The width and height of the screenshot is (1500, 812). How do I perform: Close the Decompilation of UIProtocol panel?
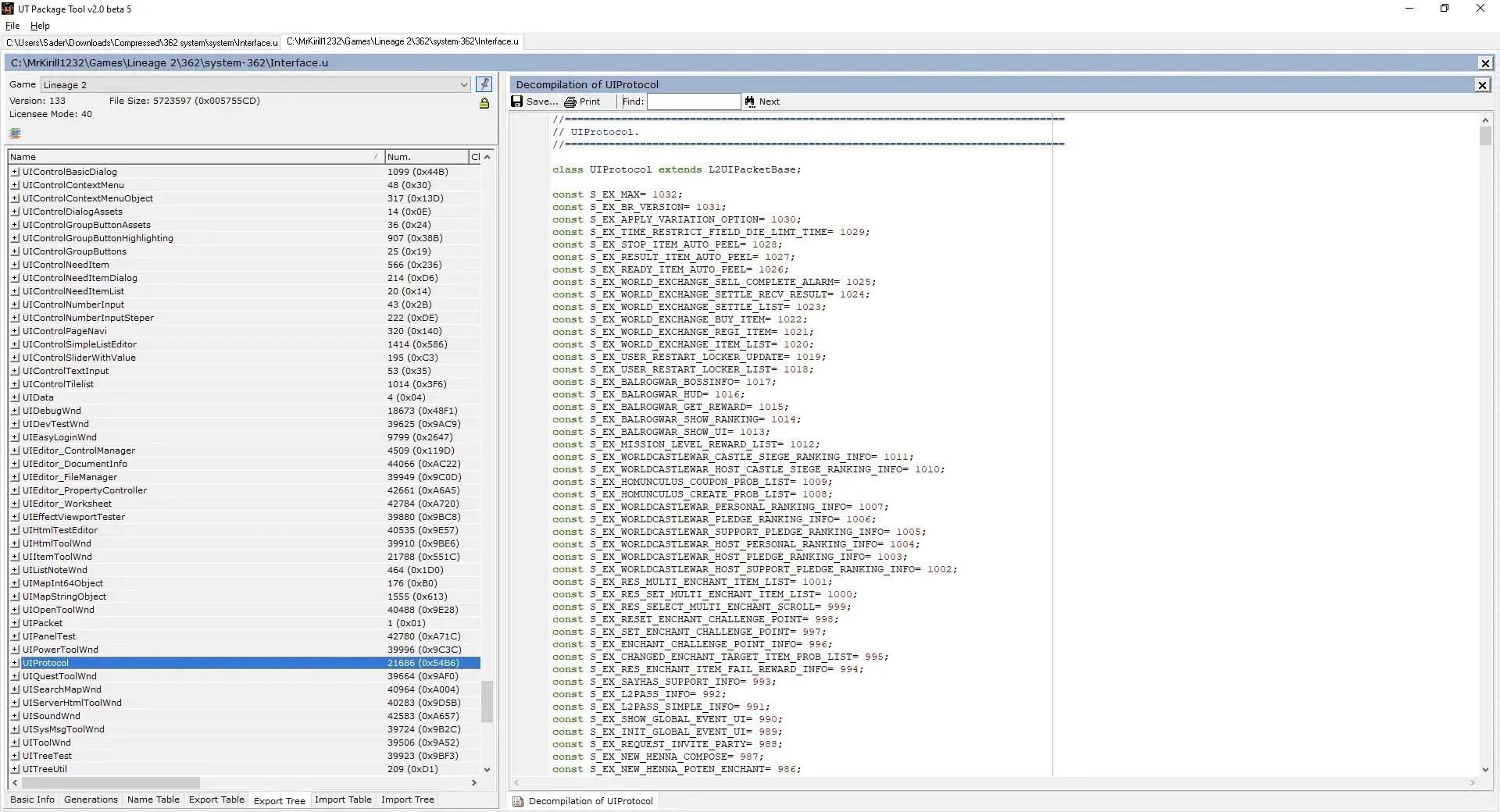coord(1482,85)
